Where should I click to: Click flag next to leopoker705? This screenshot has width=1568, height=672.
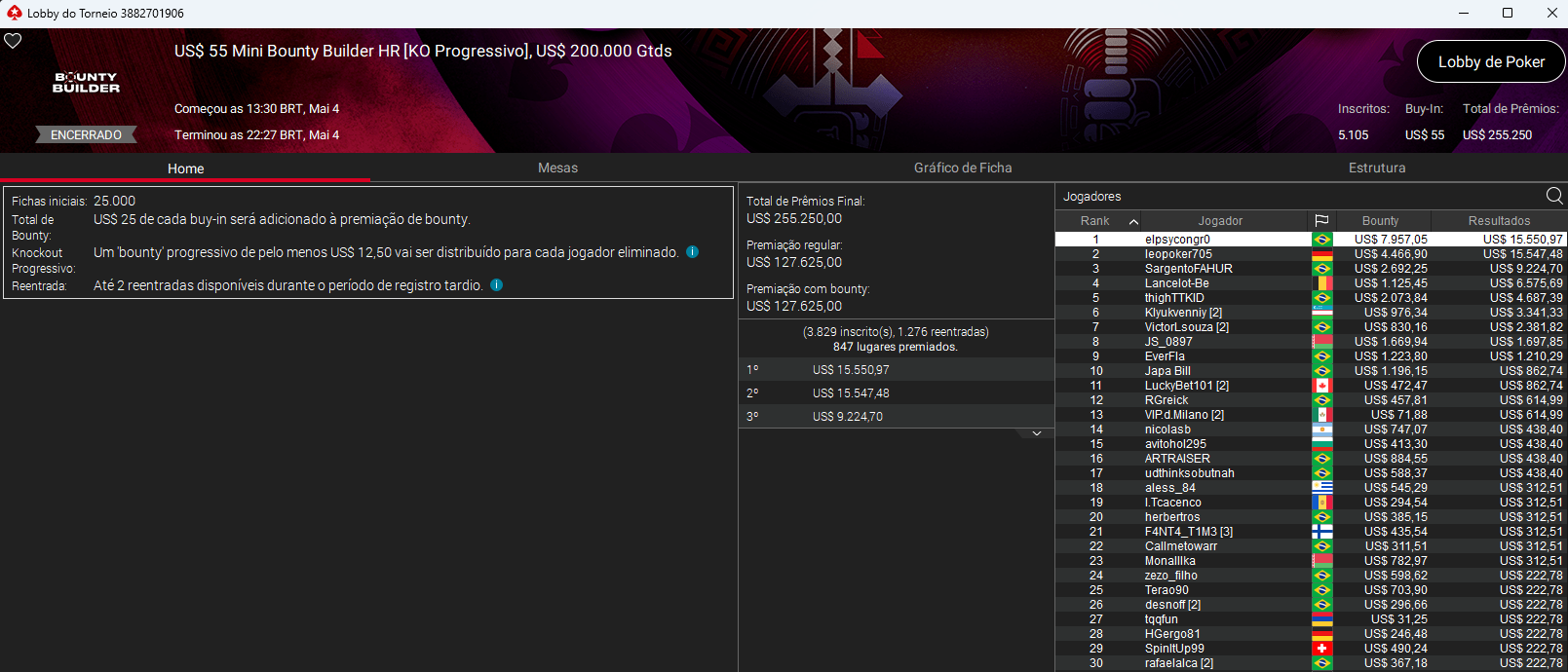[1322, 254]
